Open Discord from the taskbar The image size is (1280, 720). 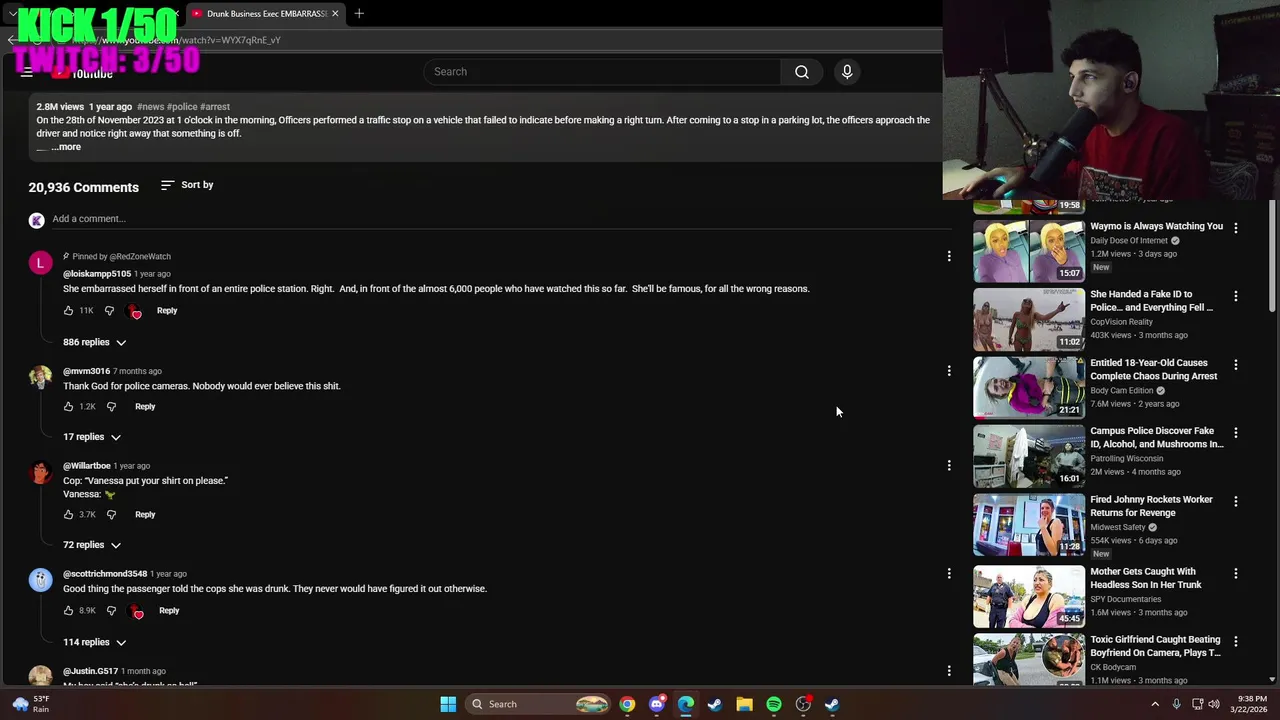pos(656,704)
